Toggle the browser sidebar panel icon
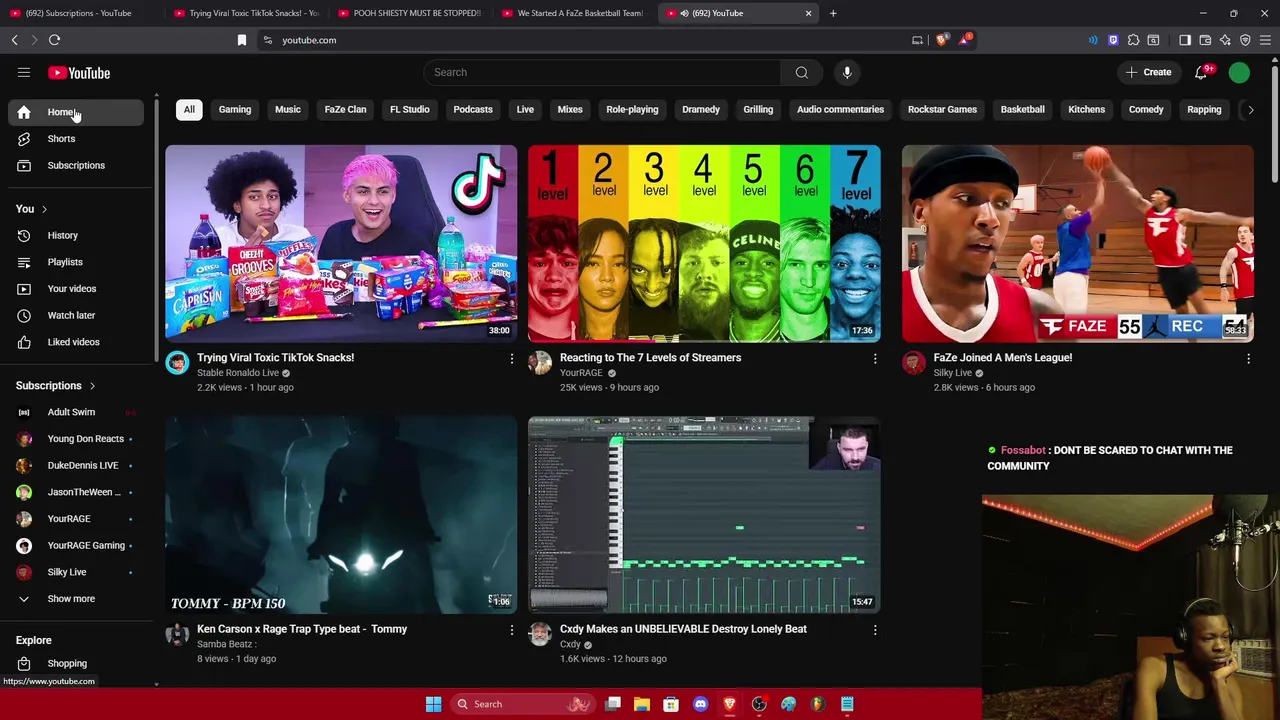This screenshot has height=720, width=1280. click(x=1185, y=40)
